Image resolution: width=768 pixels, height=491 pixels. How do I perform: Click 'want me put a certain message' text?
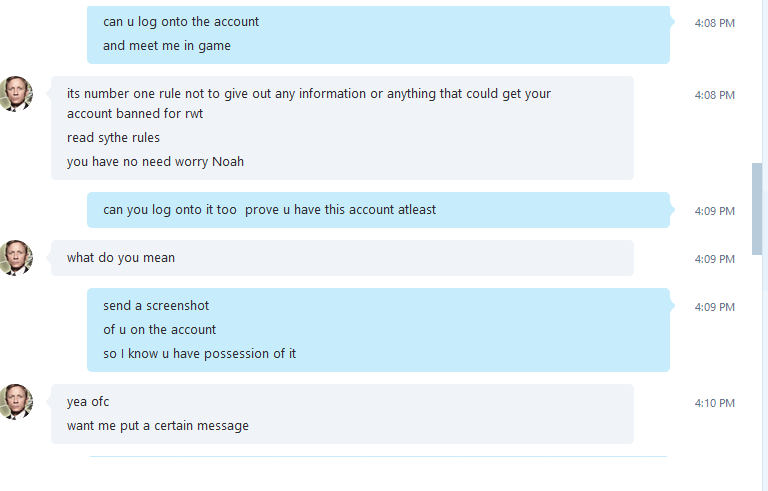(x=158, y=426)
